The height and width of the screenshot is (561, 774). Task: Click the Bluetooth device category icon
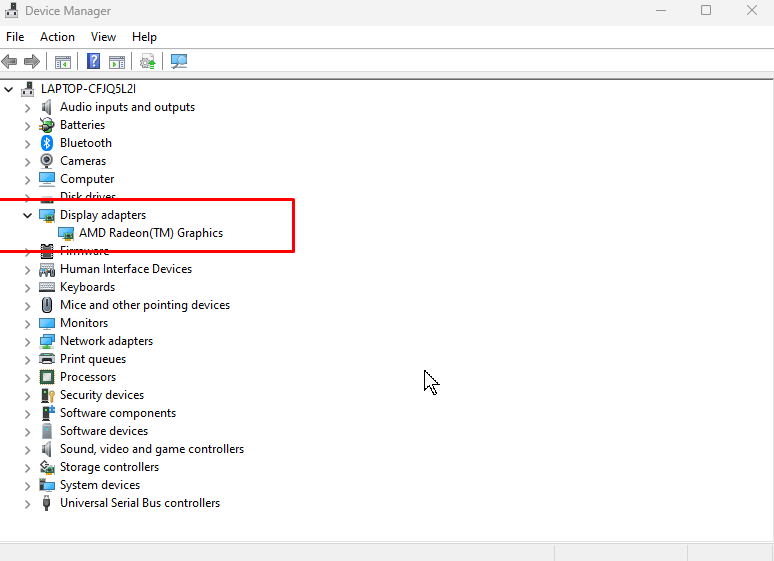pyautogui.click(x=47, y=143)
